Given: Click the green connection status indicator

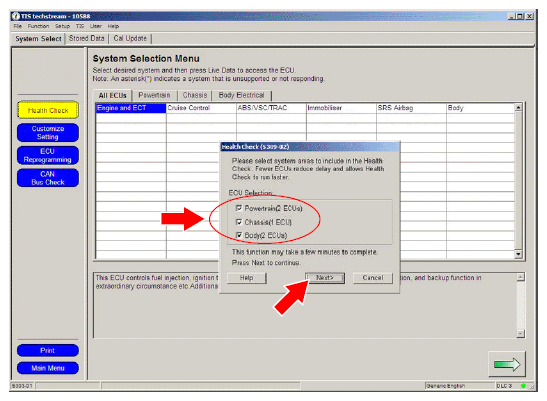Looking at the screenshot, I should [523, 386].
